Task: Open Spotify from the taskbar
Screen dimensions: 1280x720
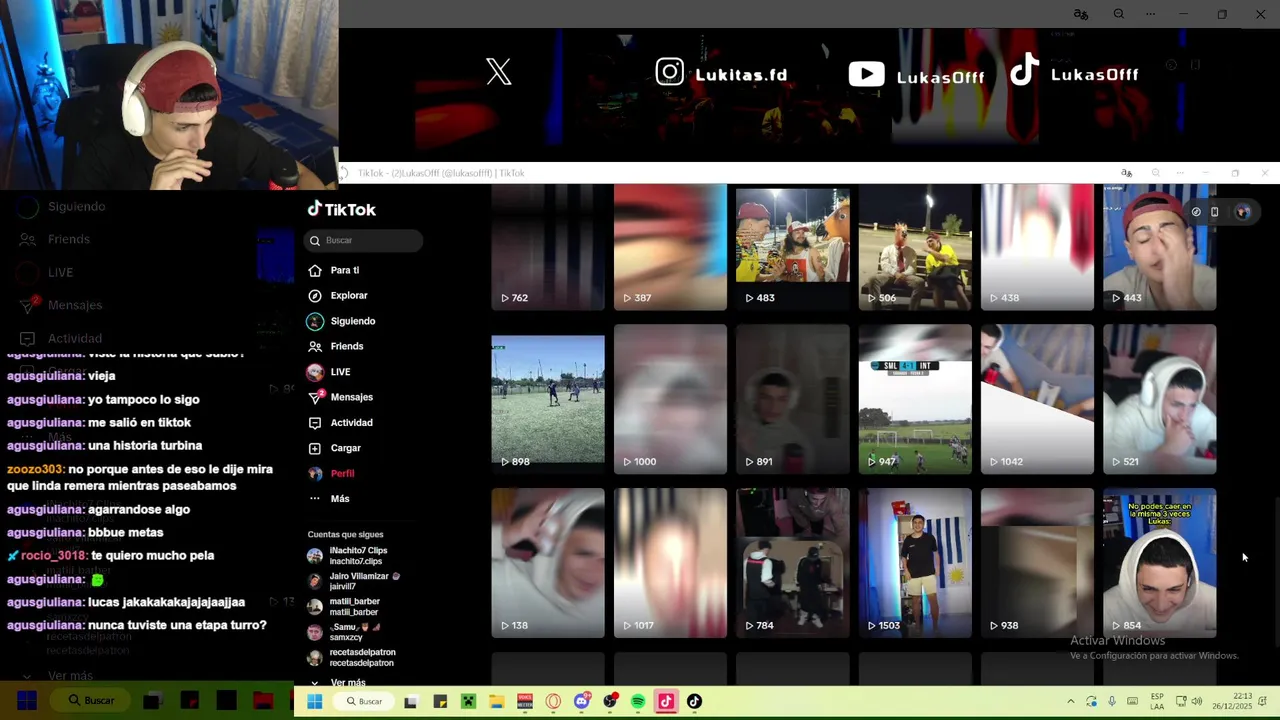Action: tap(638, 702)
